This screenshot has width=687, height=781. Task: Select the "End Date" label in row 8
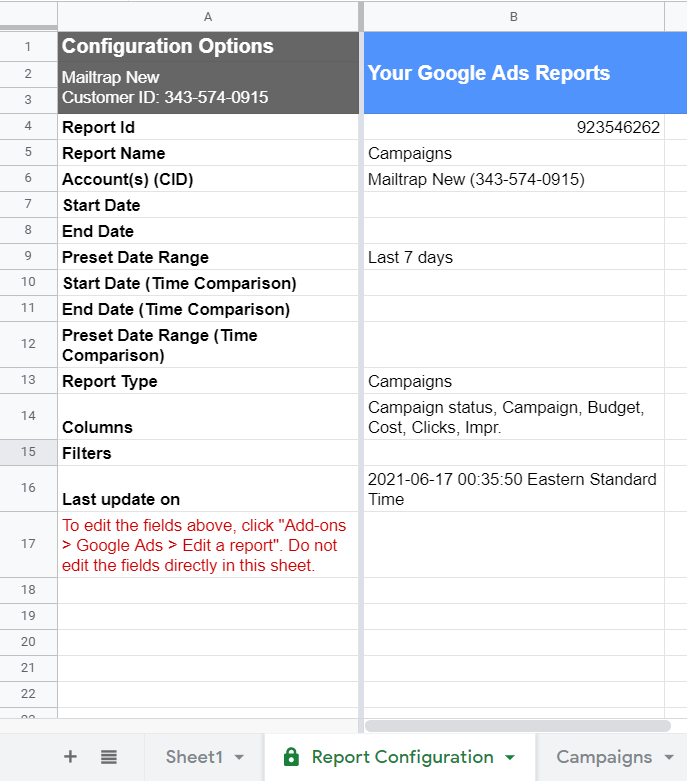208,231
